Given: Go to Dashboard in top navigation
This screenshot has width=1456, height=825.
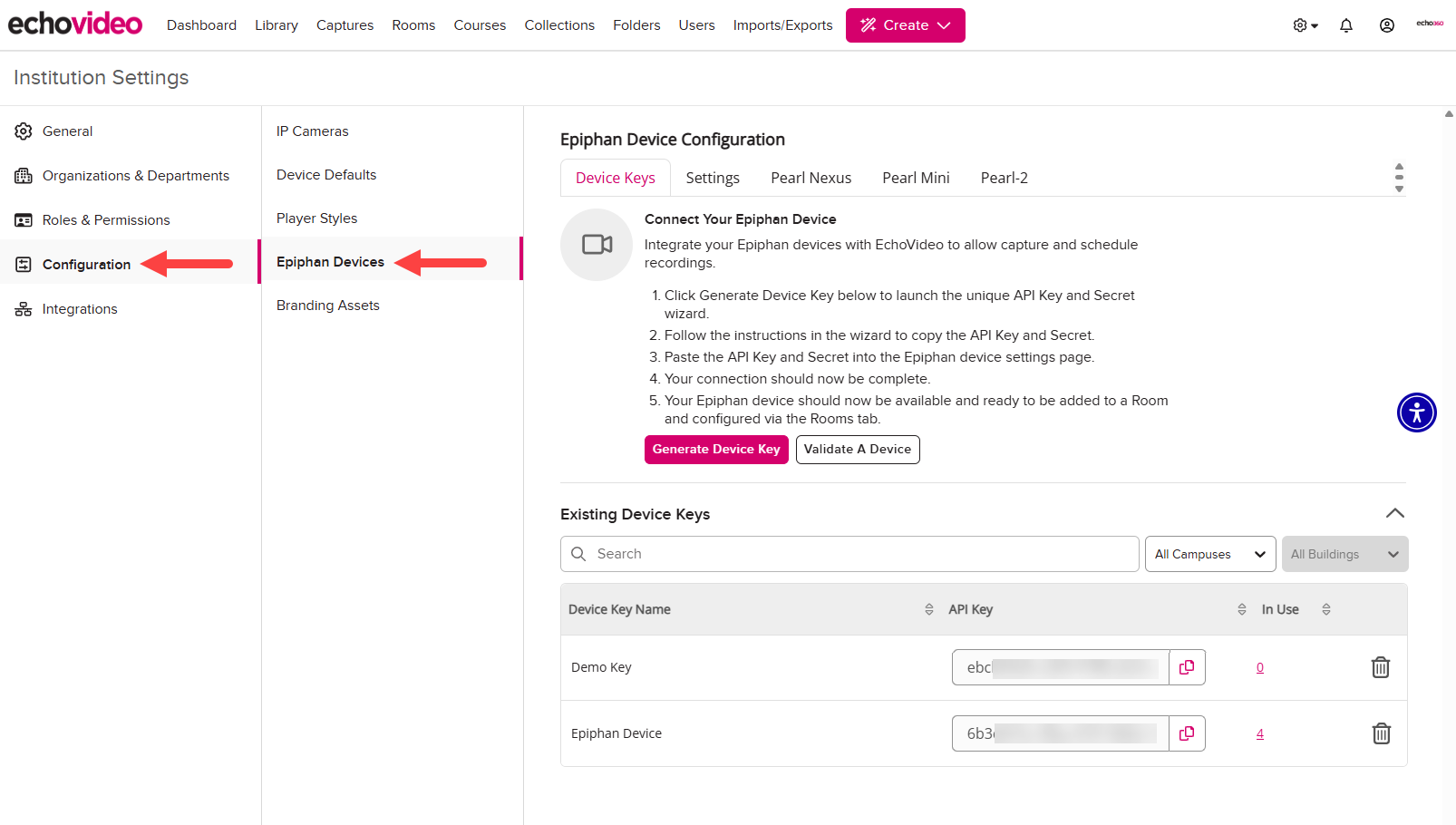Looking at the screenshot, I should [201, 25].
